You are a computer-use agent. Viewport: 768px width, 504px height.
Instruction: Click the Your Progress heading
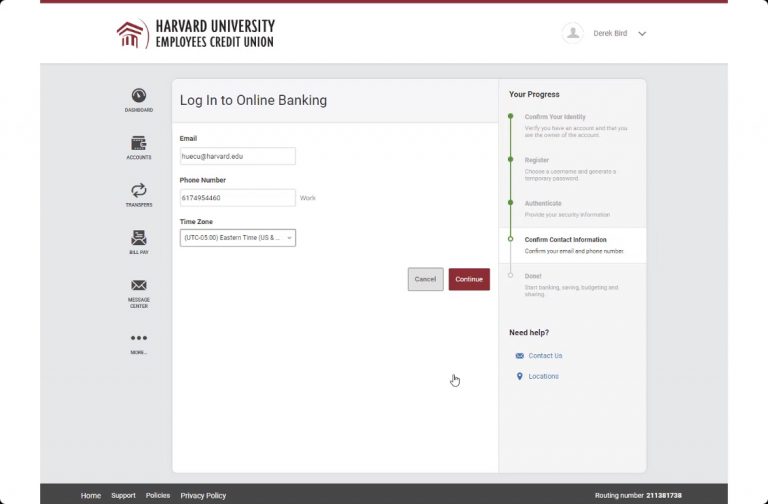click(534, 94)
